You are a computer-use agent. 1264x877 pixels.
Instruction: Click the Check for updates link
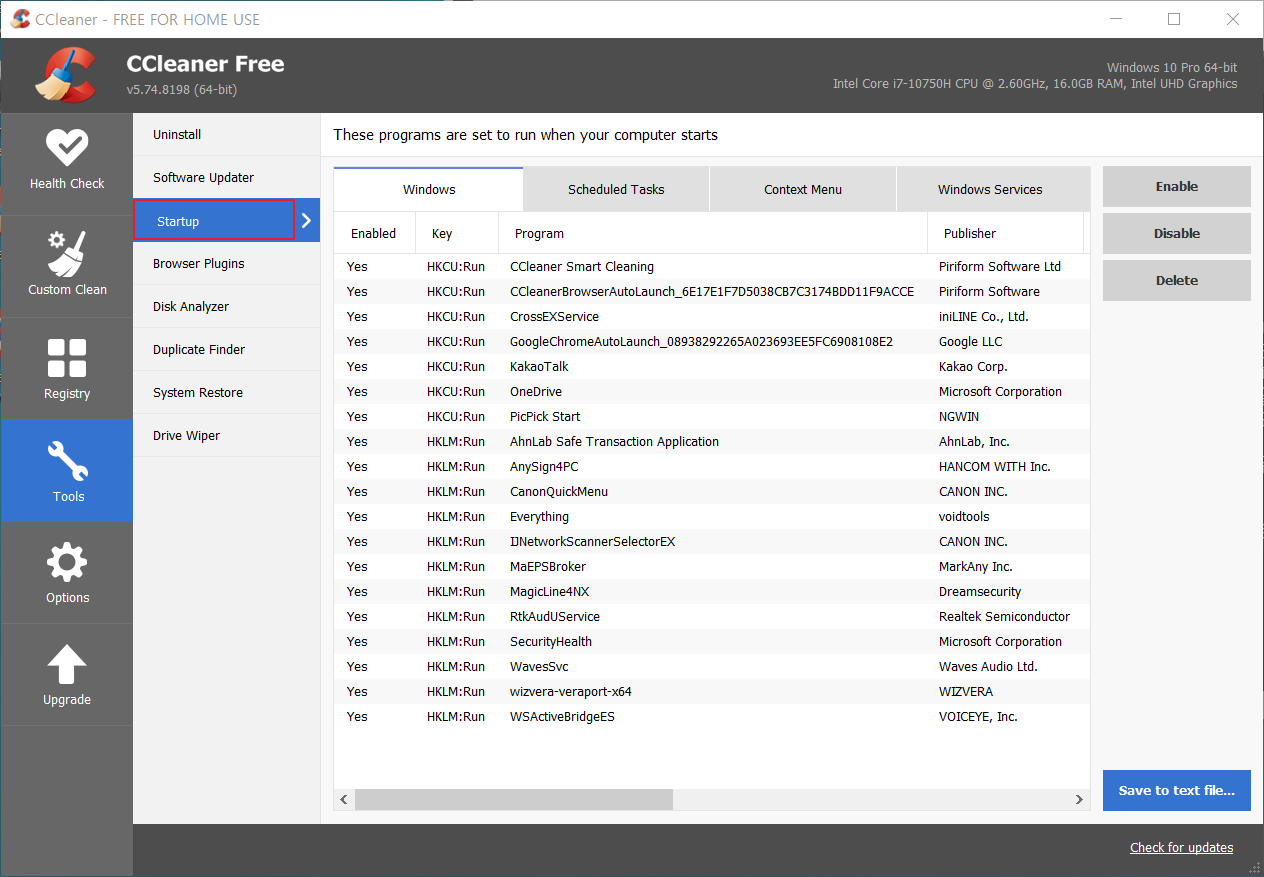coord(1182,847)
